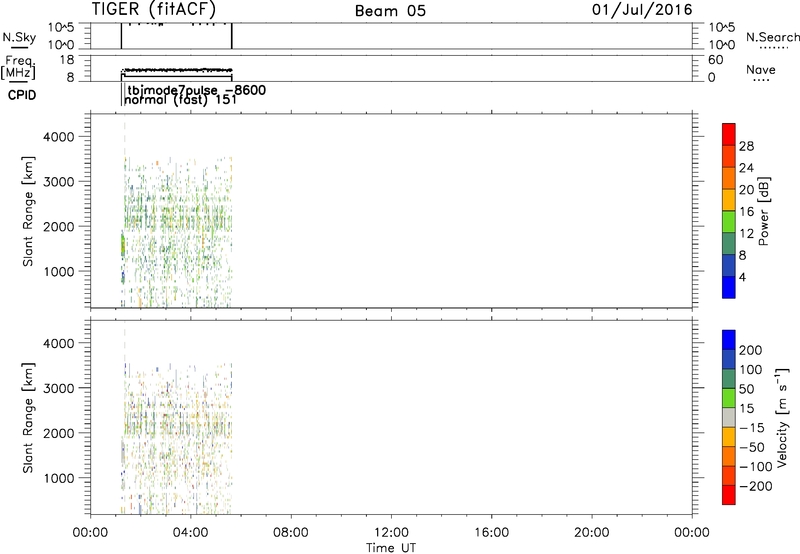
Task: Click the 3000 tick in the power panel
Action: [59, 182]
